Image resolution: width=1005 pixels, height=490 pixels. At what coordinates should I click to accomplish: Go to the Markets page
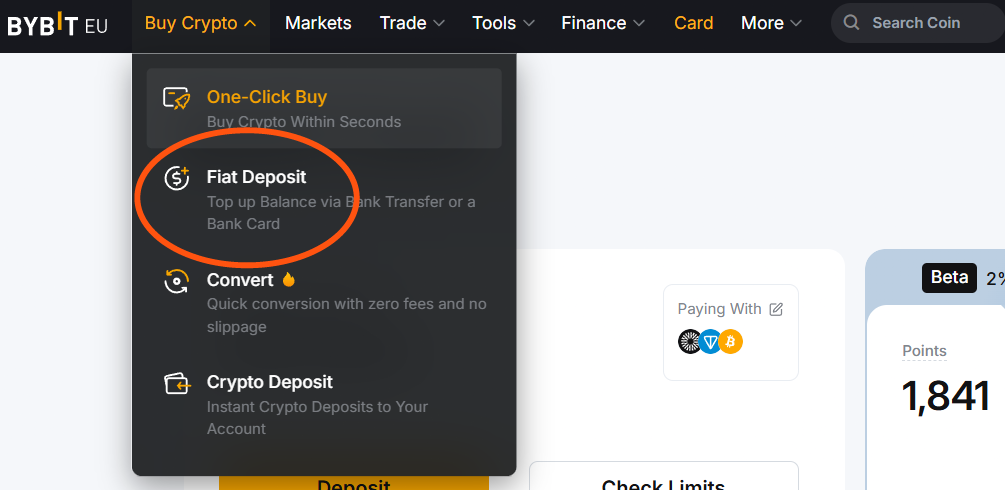pyautogui.click(x=318, y=23)
